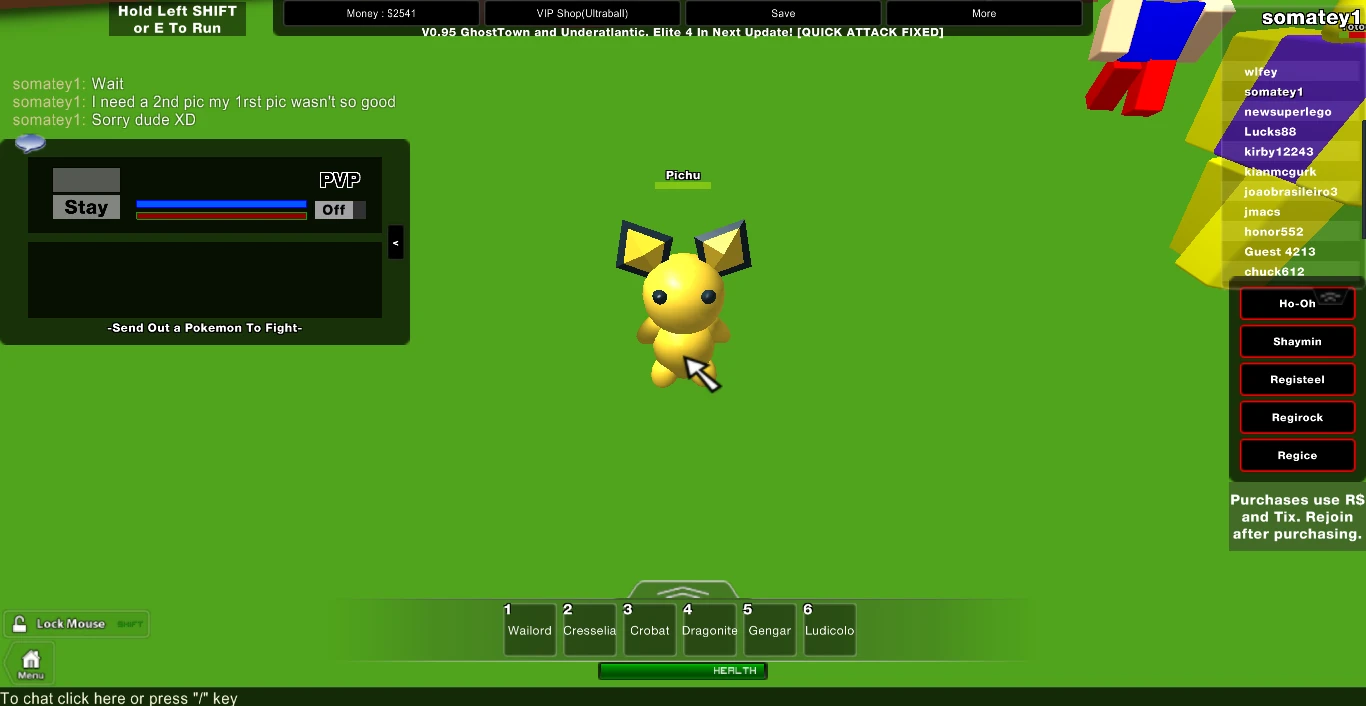
Task: Select Dragonite in slot 4
Action: (x=709, y=630)
